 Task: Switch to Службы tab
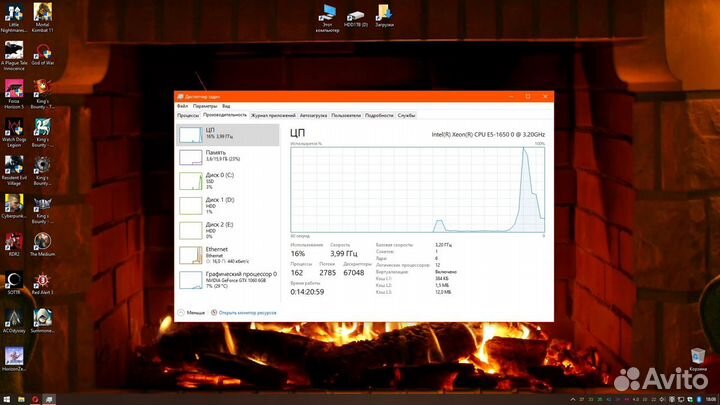(406, 115)
